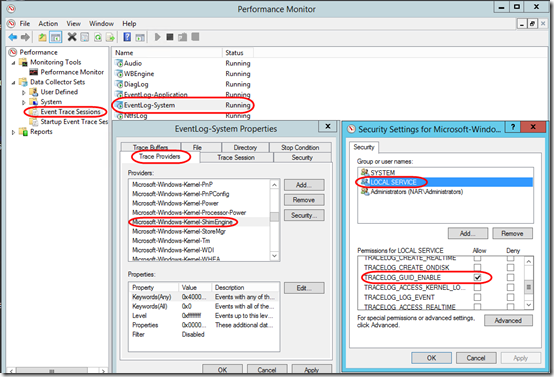
Task: Click the DiagLog trace session icon
Action: pyautogui.click(x=119, y=84)
